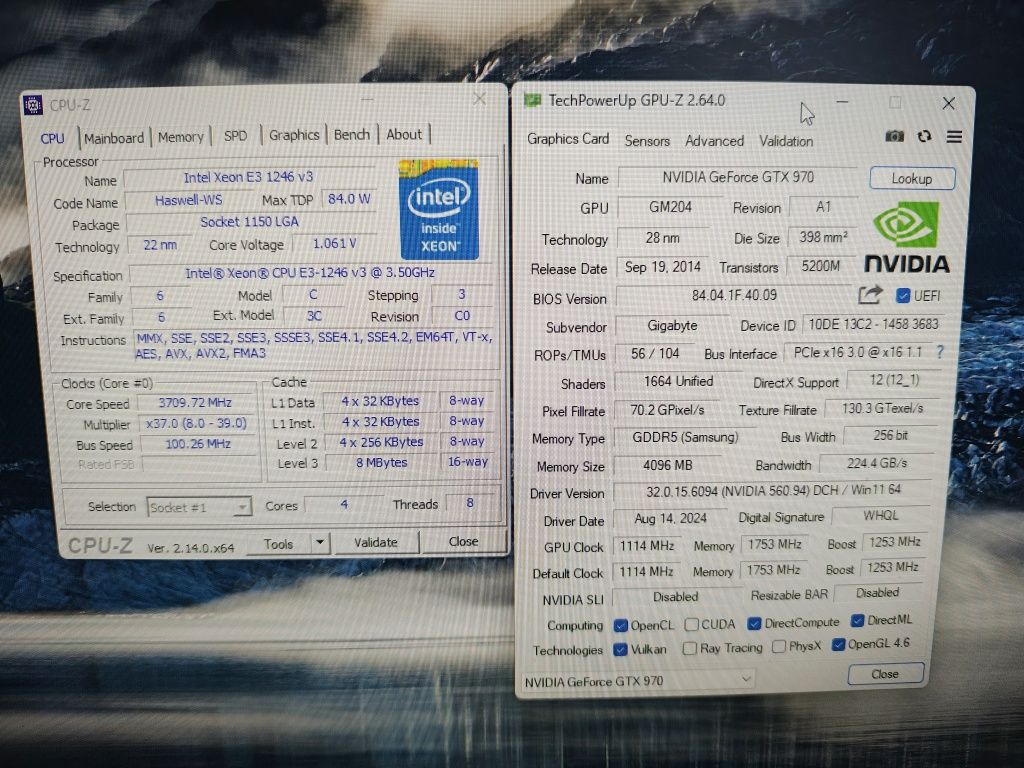Open the Graphics Card tab in GPU-Z
This screenshot has width=1024, height=768.
[x=568, y=138]
